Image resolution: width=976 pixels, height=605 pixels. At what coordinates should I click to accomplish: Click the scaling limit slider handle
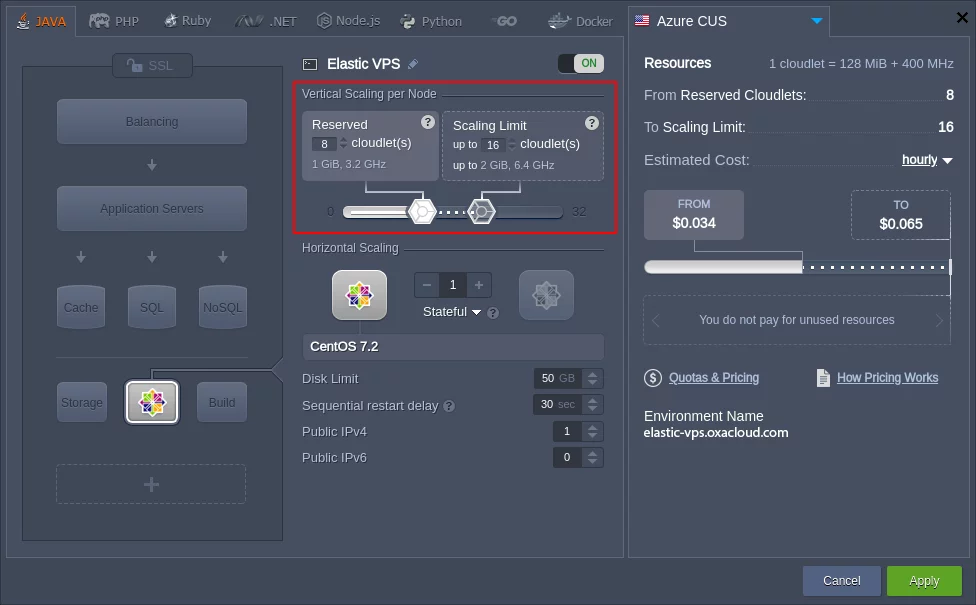click(481, 212)
